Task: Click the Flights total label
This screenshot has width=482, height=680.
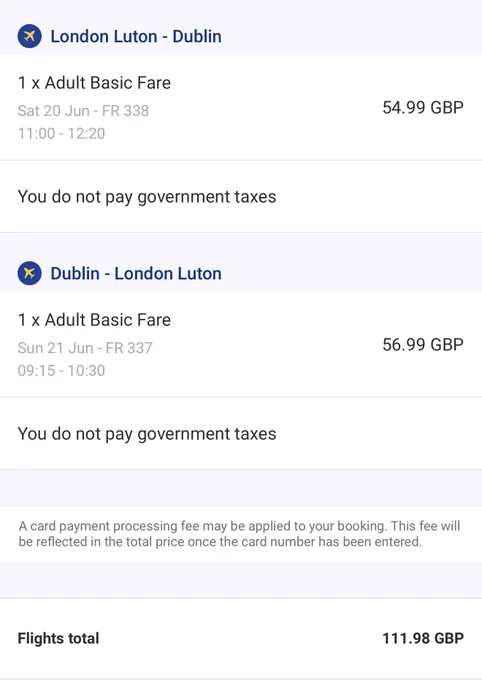Action: pyautogui.click(x=59, y=638)
